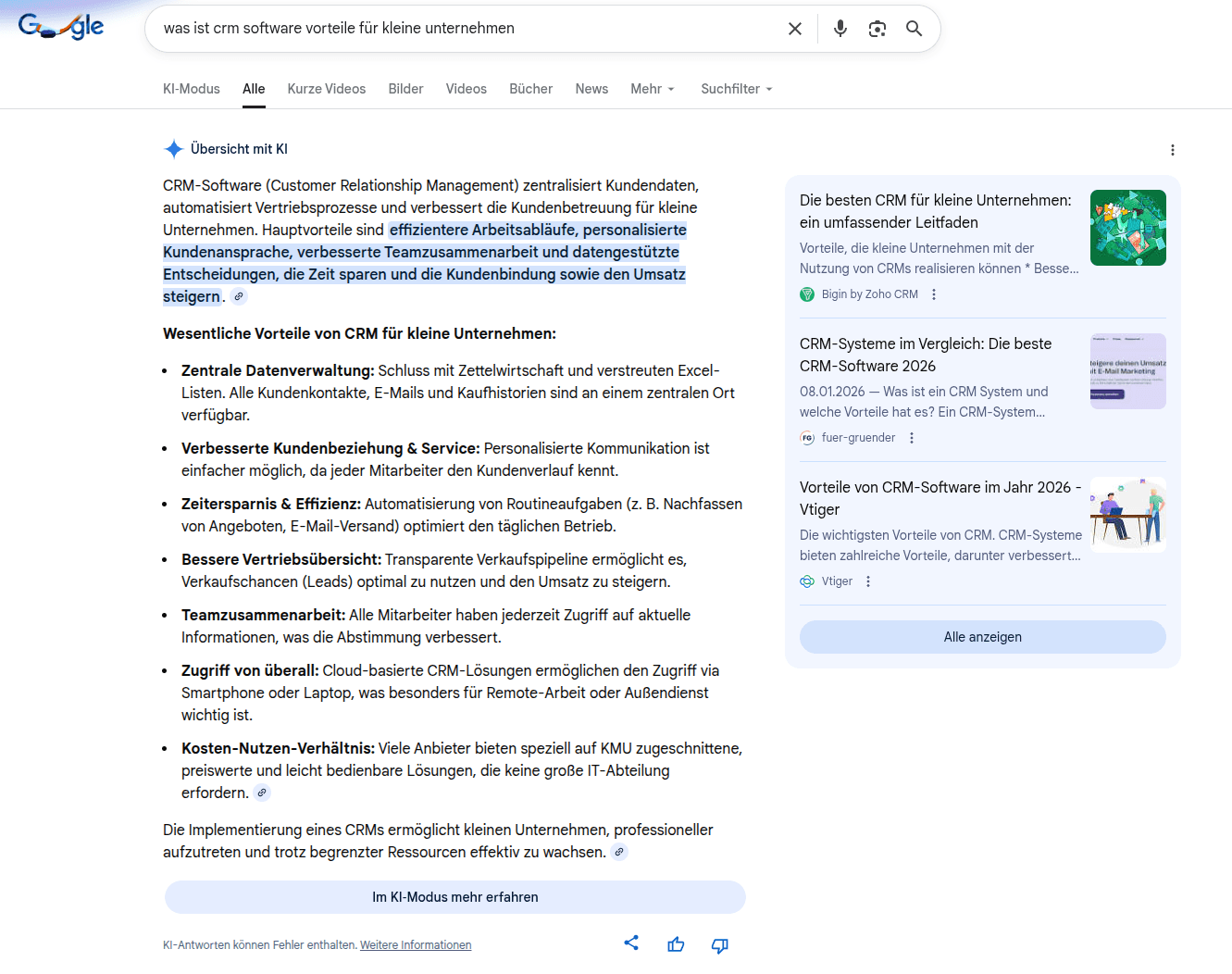This screenshot has width=1232, height=974.
Task: Give negative feedback with the thumbs-down icon
Action: click(x=719, y=945)
